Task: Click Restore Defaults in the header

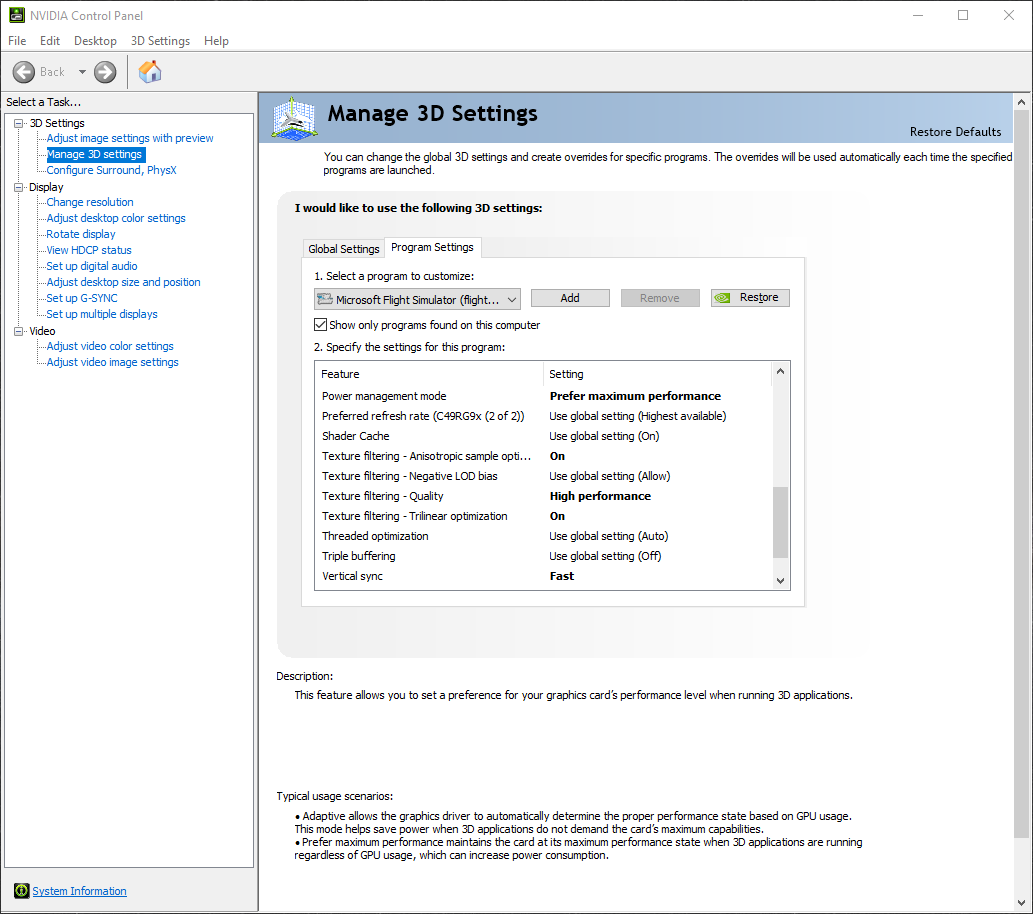Action: point(955,132)
